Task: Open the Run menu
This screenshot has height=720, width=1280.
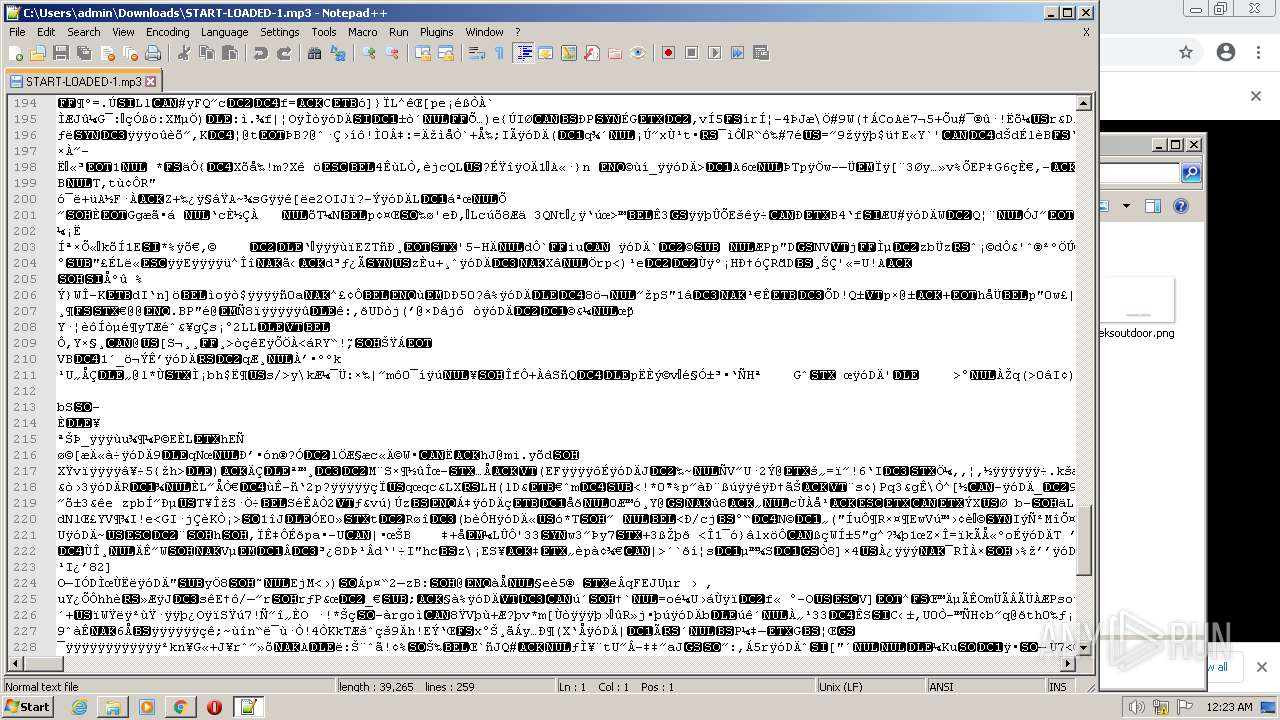Action: pos(399,32)
